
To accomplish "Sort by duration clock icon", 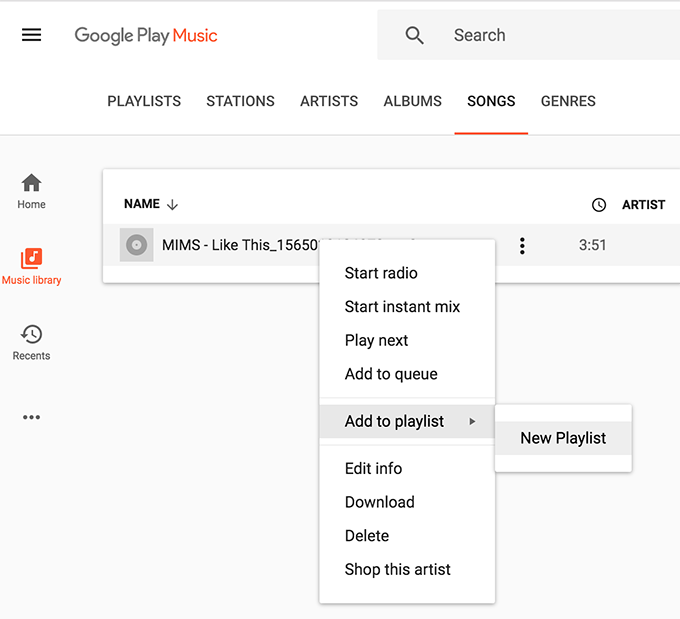I will point(598,205).
